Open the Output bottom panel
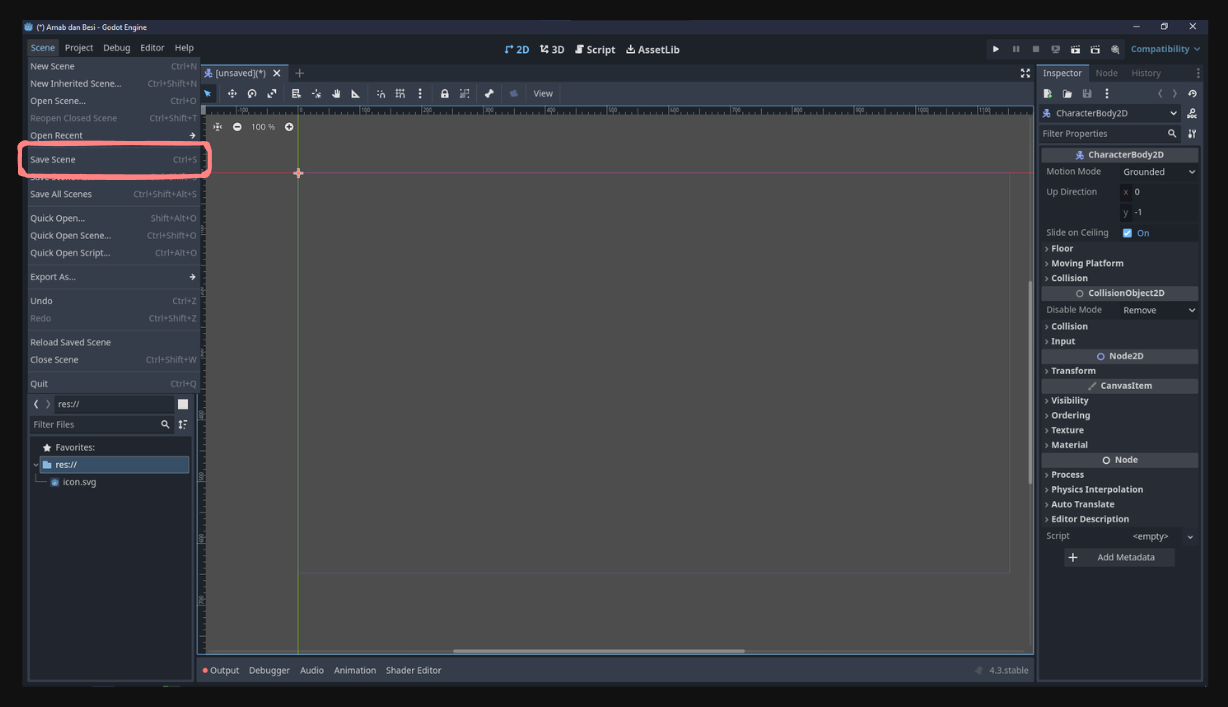Image resolution: width=1228 pixels, height=707 pixels. pos(221,670)
